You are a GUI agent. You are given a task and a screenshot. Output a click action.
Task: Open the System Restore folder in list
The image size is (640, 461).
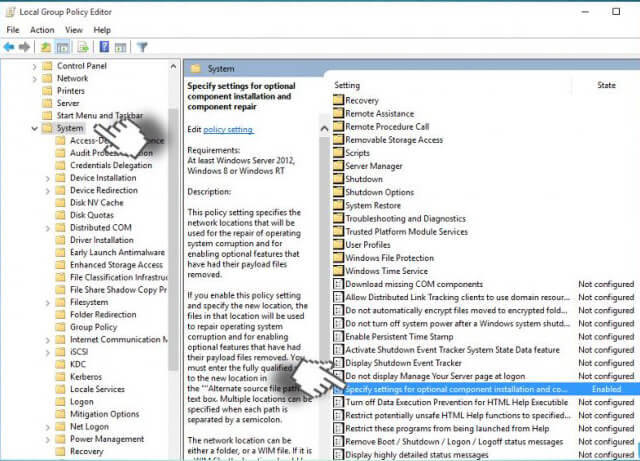coord(372,205)
